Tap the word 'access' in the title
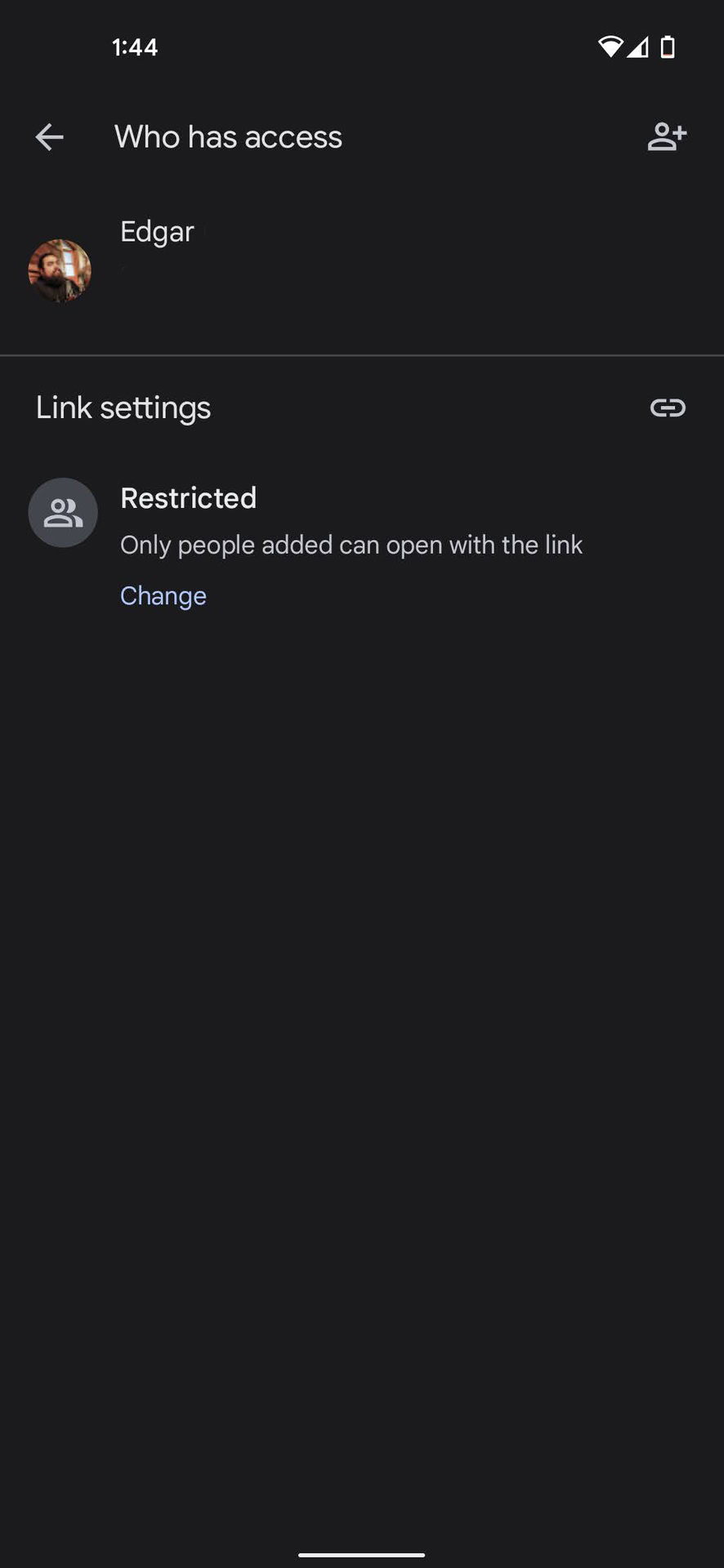 click(293, 137)
